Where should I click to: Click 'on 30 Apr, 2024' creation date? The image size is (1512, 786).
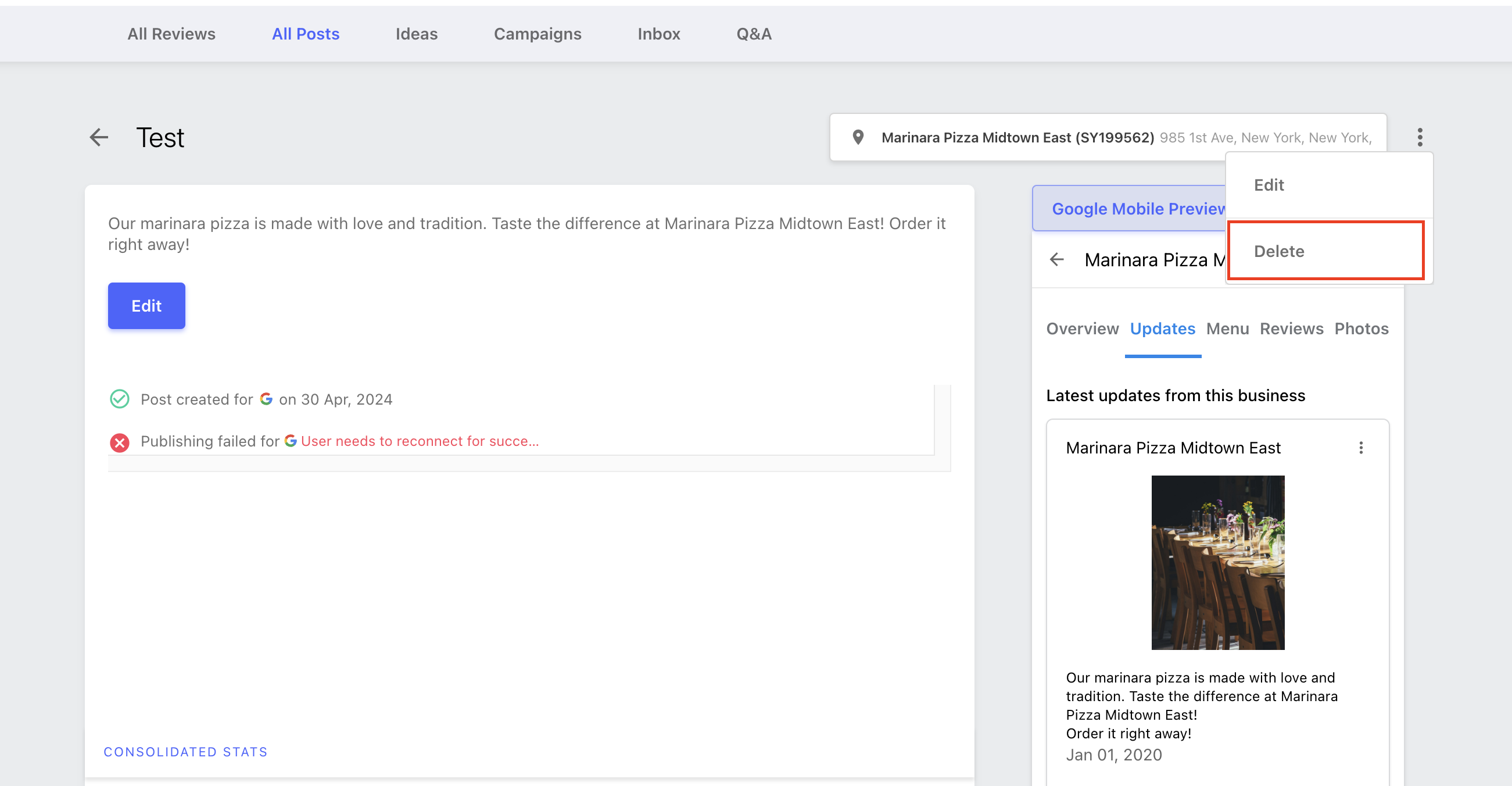335,399
